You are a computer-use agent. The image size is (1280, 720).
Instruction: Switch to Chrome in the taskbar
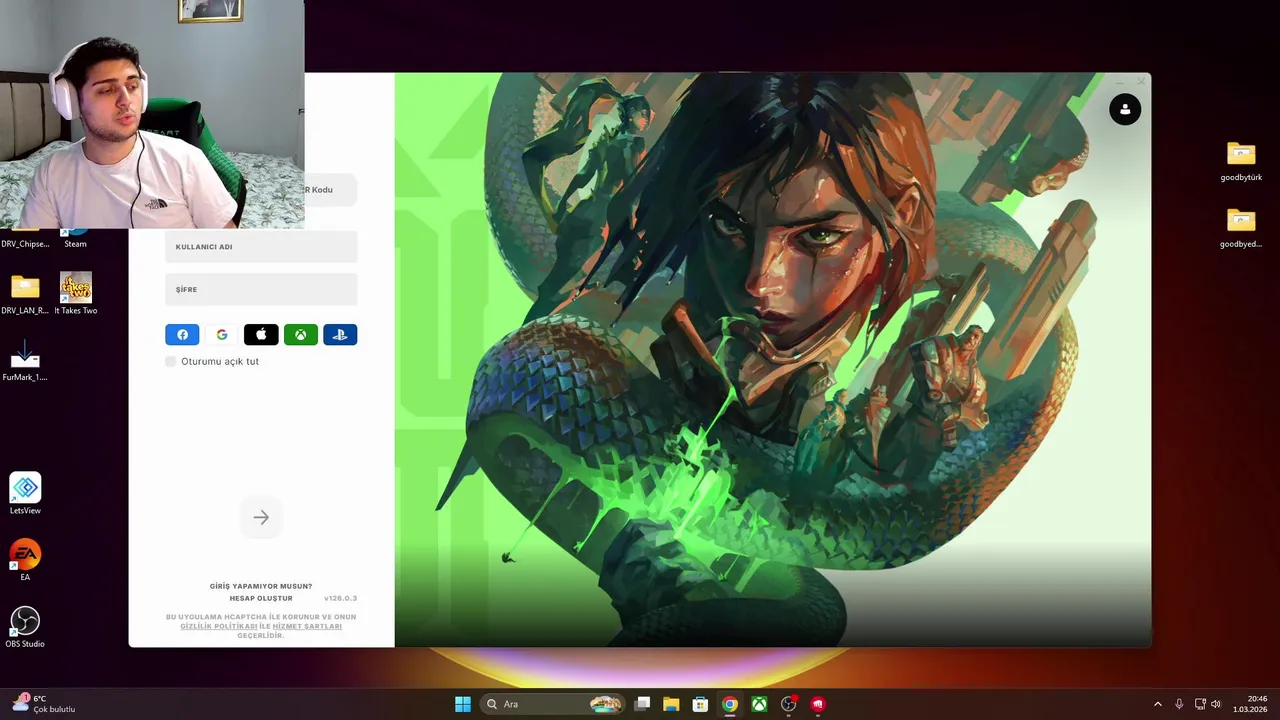[730, 704]
